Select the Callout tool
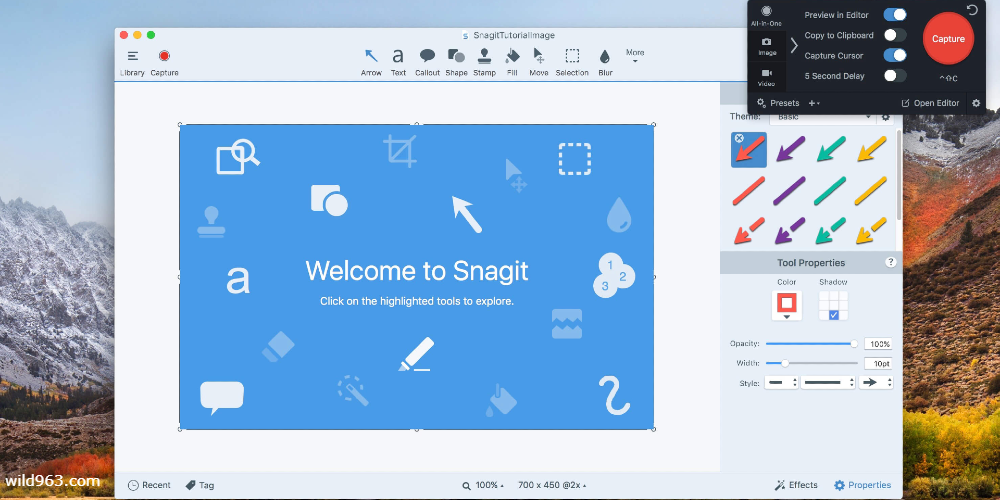 427,62
